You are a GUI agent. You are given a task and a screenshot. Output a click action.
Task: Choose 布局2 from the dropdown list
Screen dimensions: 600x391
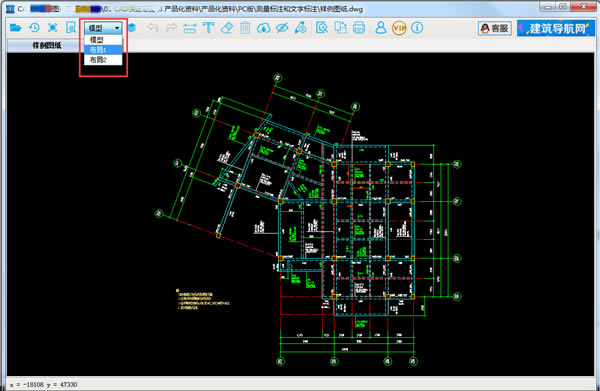[x=103, y=60]
